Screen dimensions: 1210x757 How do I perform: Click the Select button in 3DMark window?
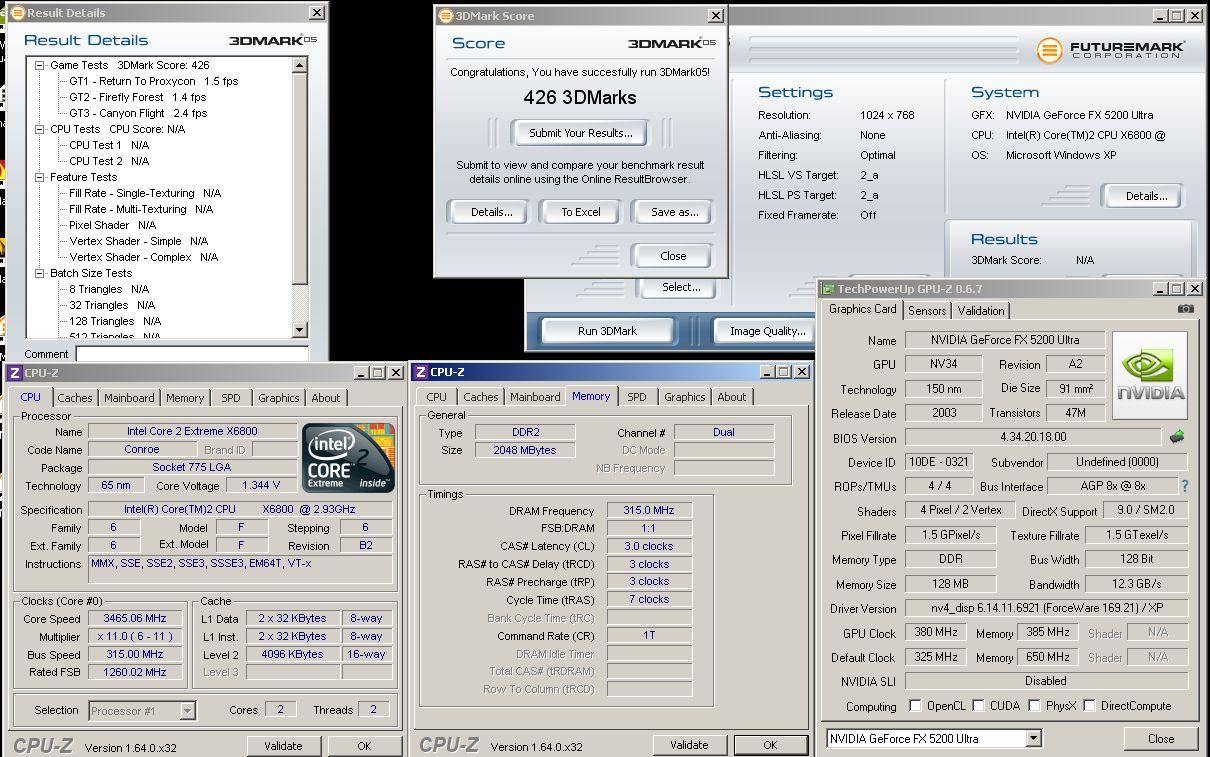pos(681,288)
